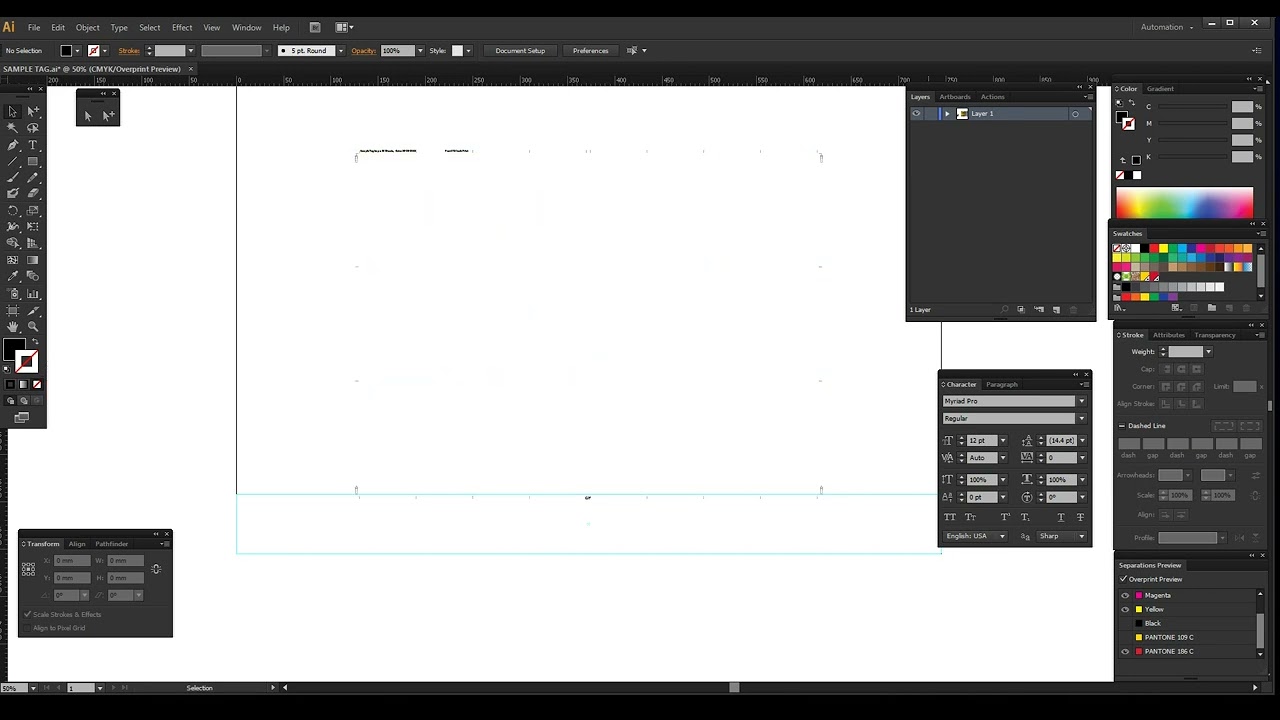Hide the Magenta separation

(1125, 595)
